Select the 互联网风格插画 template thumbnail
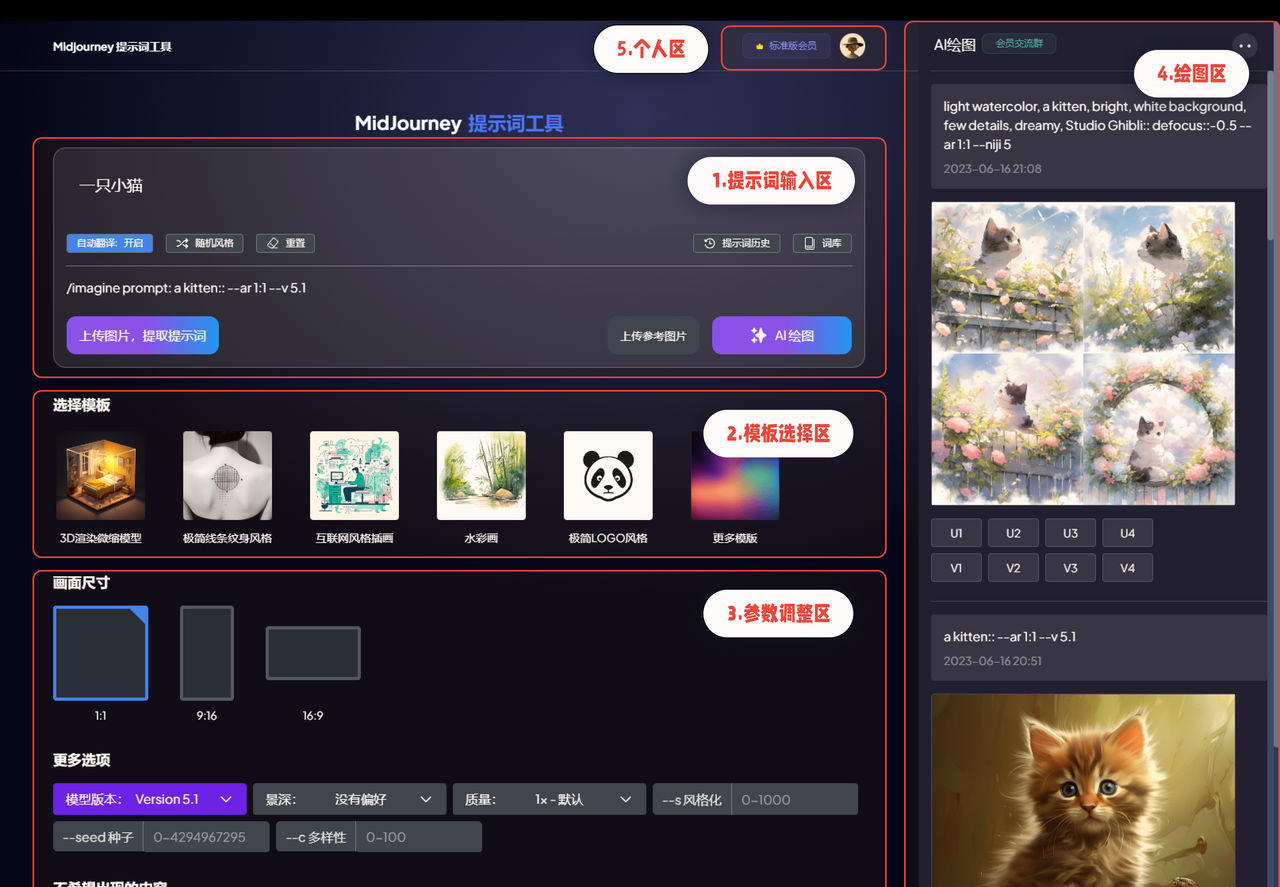The image size is (1280, 887). 354,476
